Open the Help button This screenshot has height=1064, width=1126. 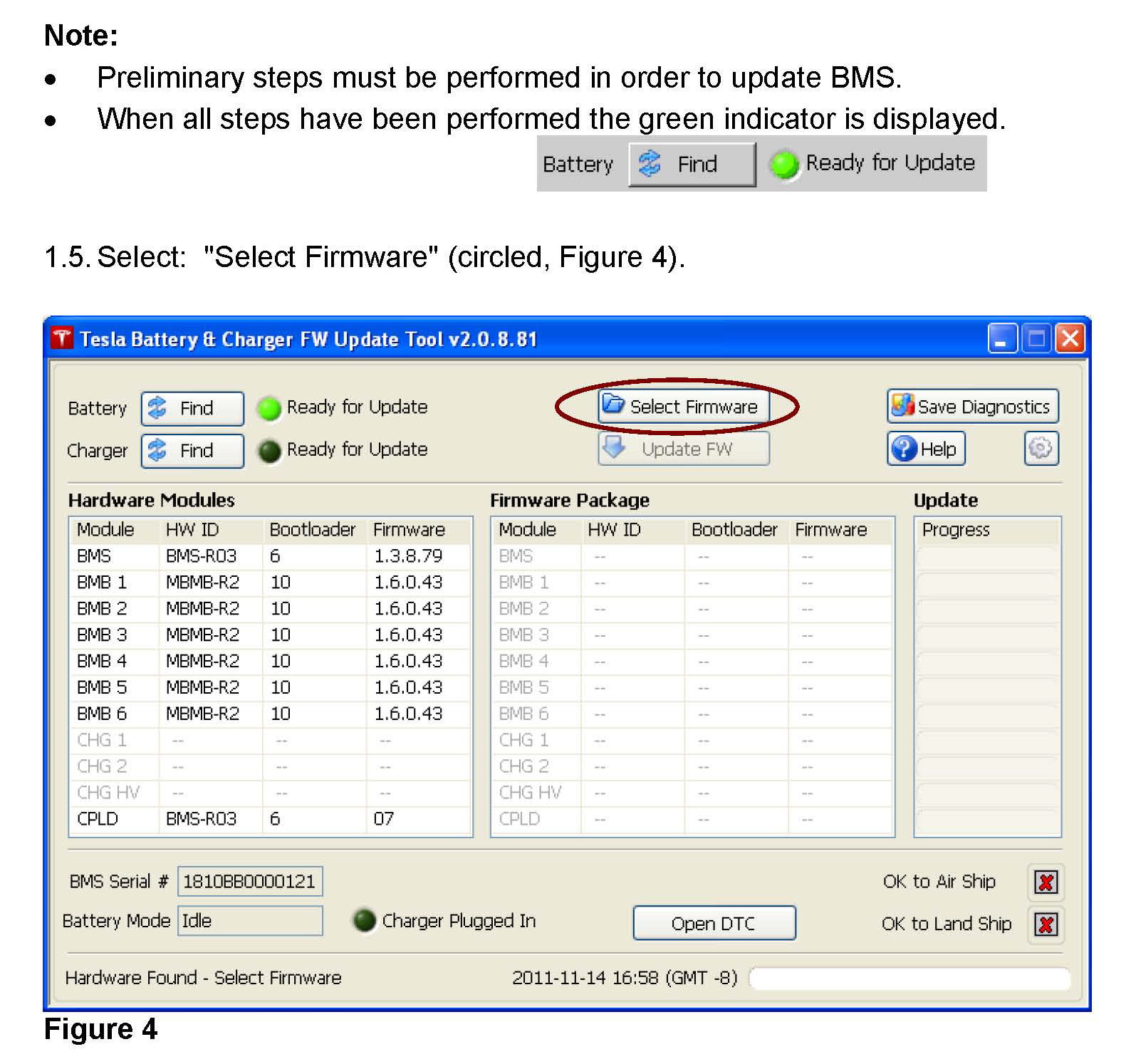pyautogui.click(x=926, y=449)
